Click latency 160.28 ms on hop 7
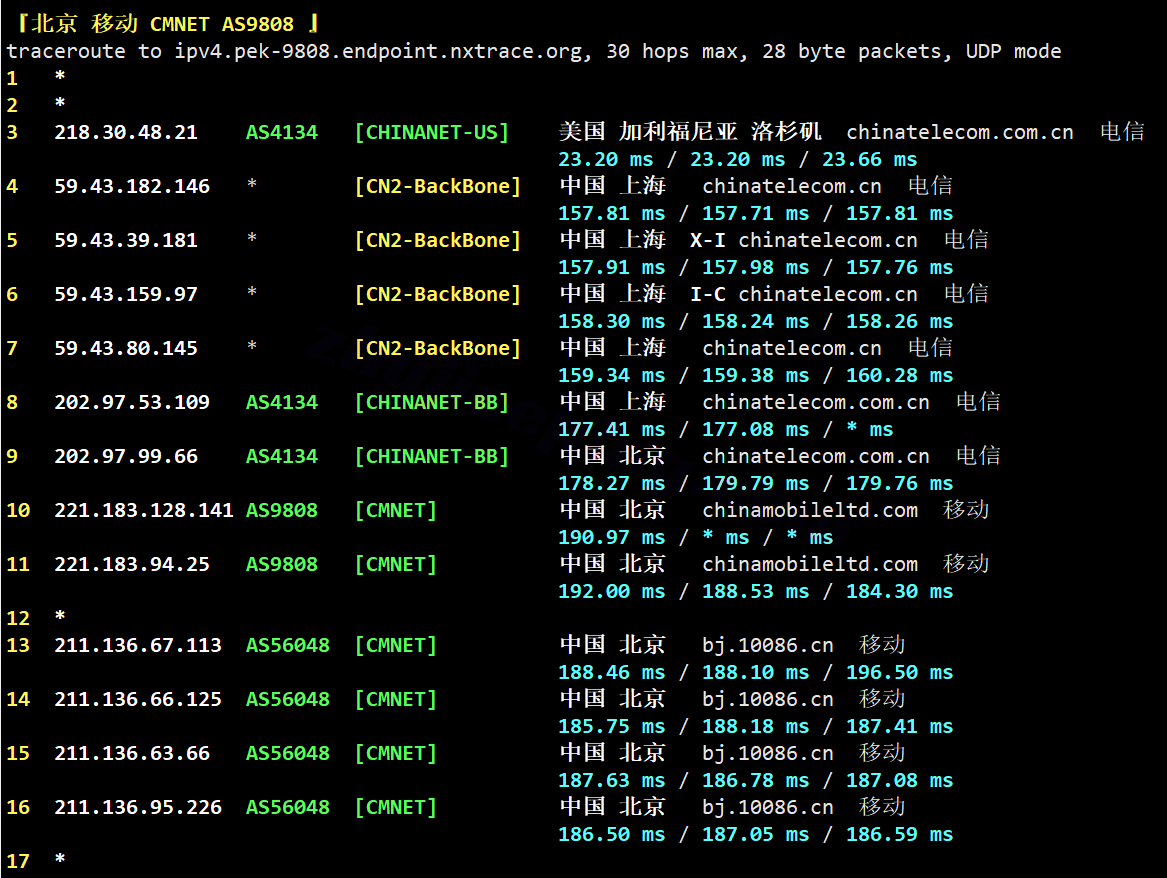 tap(899, 376)
